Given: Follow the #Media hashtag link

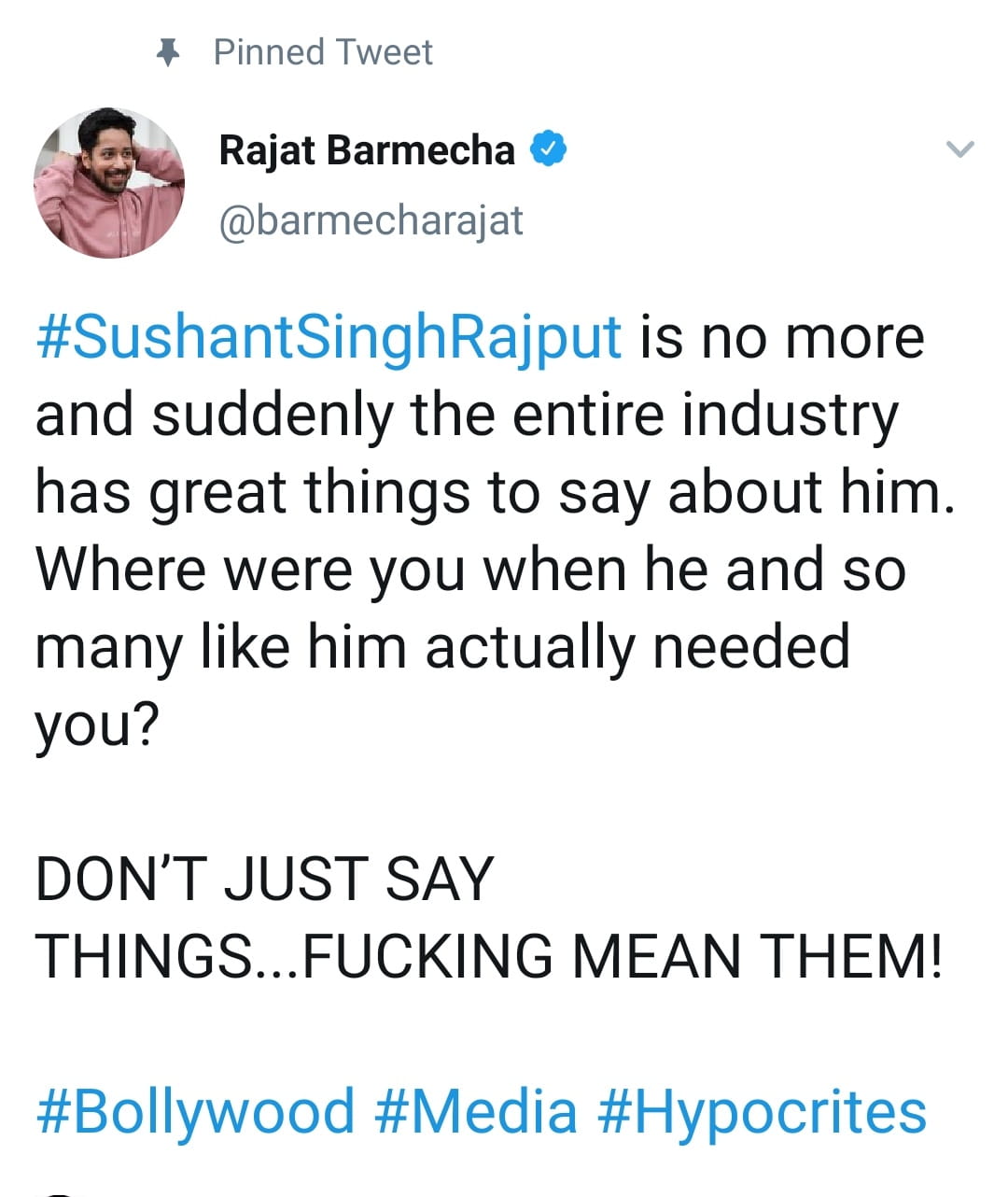Looking at the screenshot, I should [476, 1111].
